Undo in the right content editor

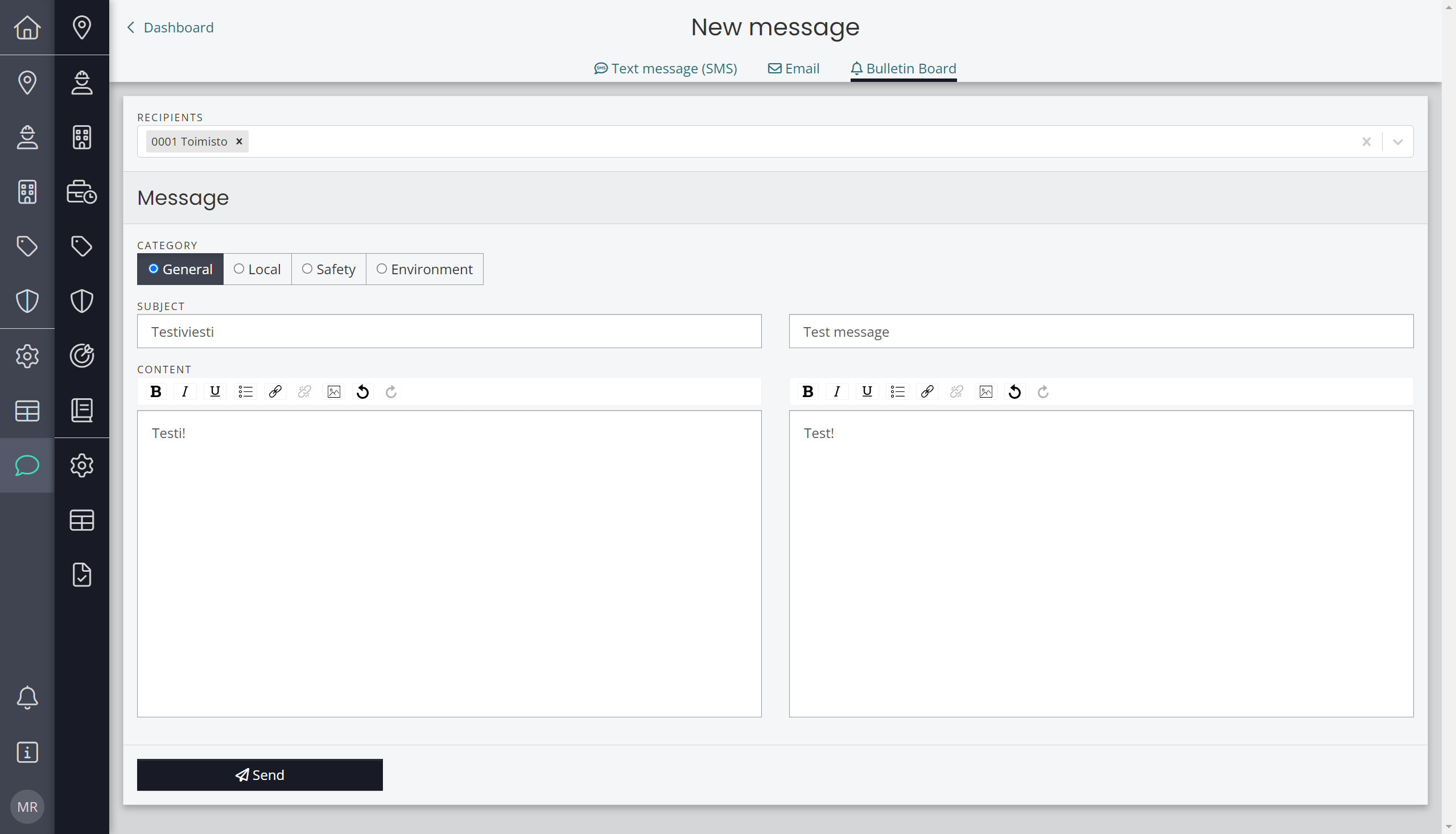[x=1014, y=392]
